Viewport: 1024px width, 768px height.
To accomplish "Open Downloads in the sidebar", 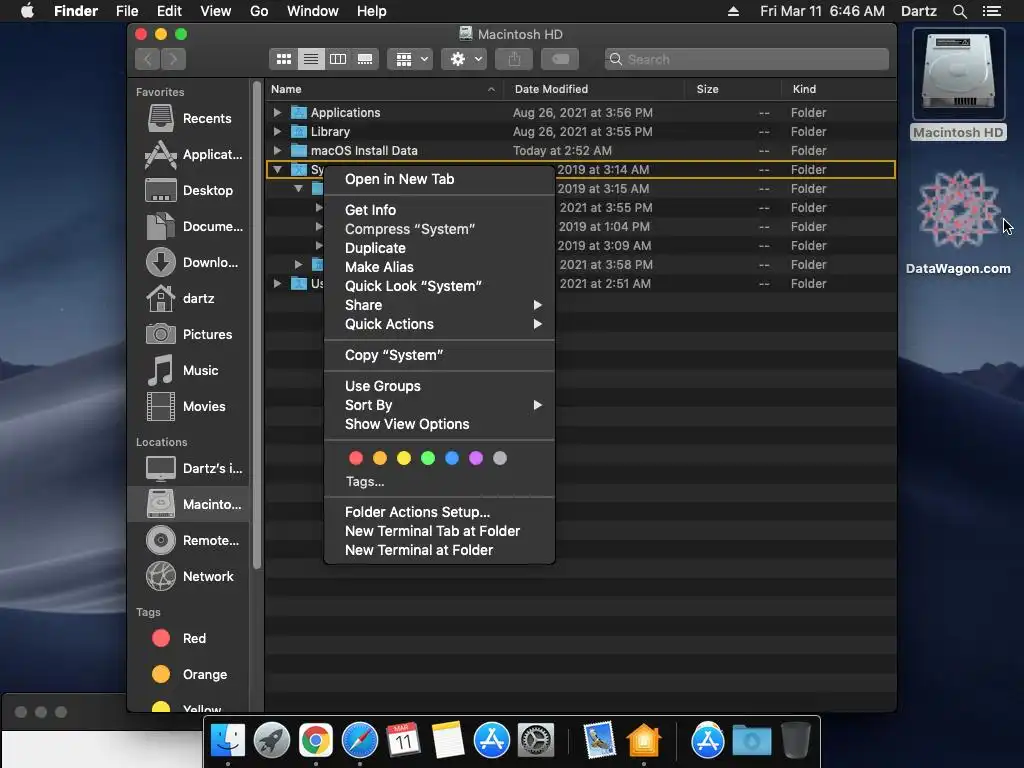I will point(189,262).
